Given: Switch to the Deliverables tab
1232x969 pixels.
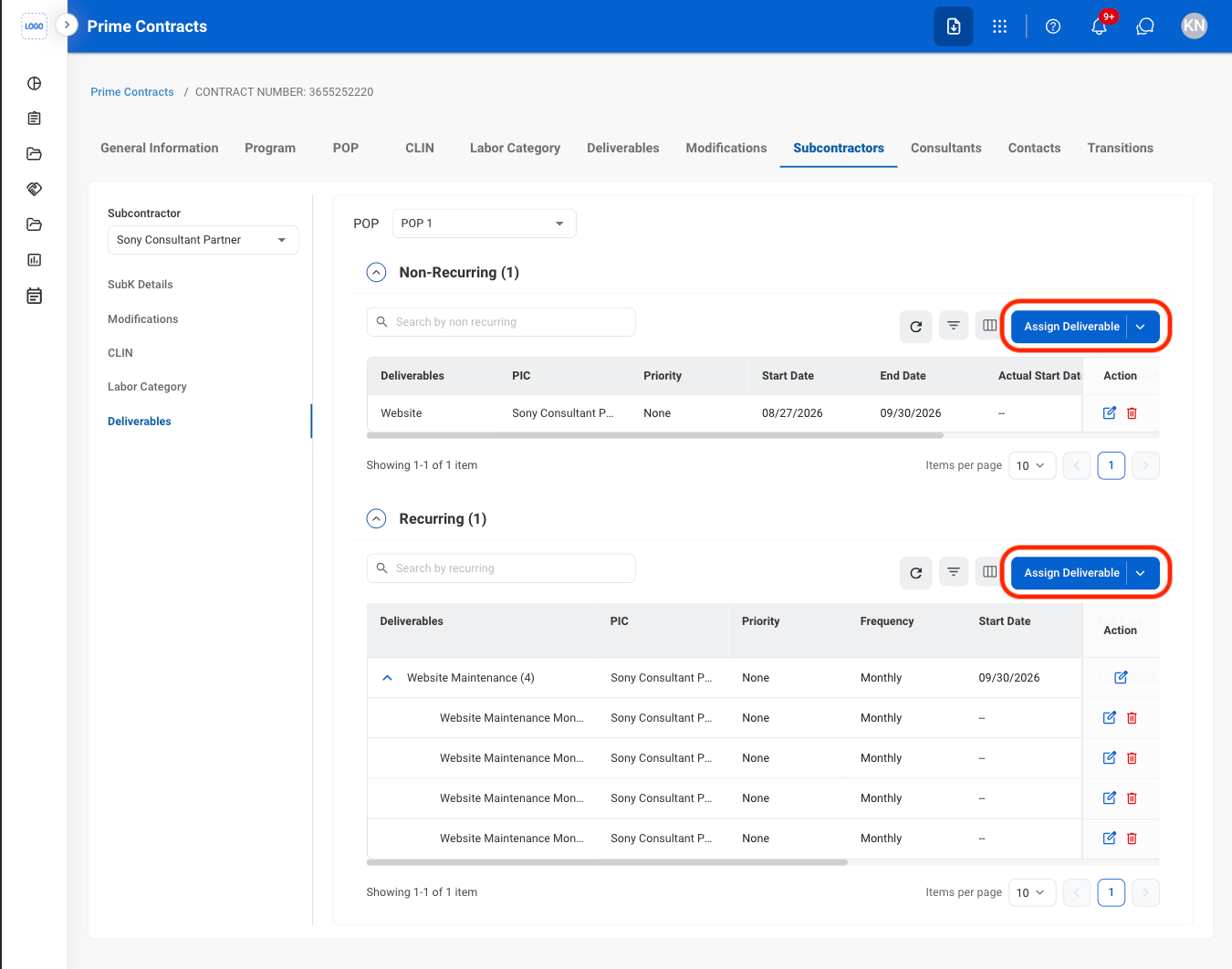Looking at the screenshot, I should click(623, 148).
